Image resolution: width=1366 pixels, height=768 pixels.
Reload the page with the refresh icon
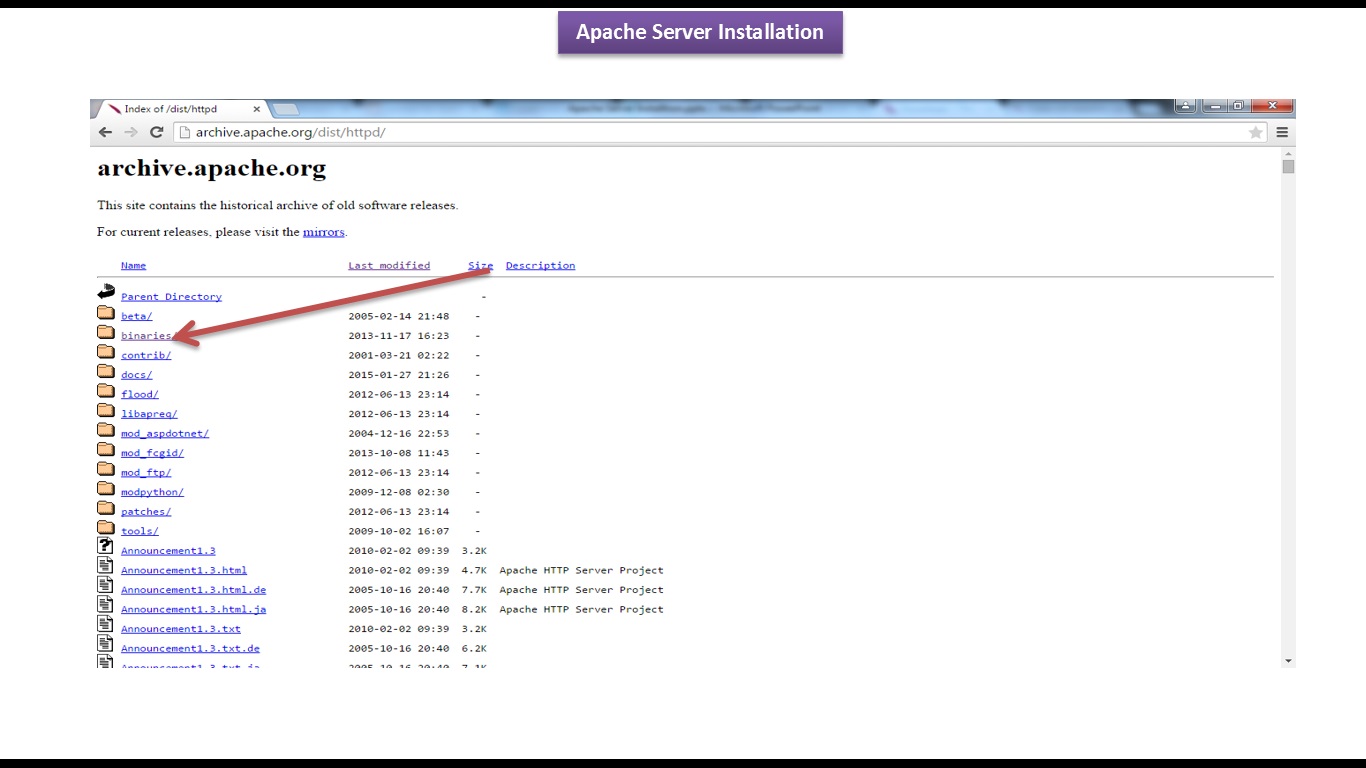coord(156,132)
